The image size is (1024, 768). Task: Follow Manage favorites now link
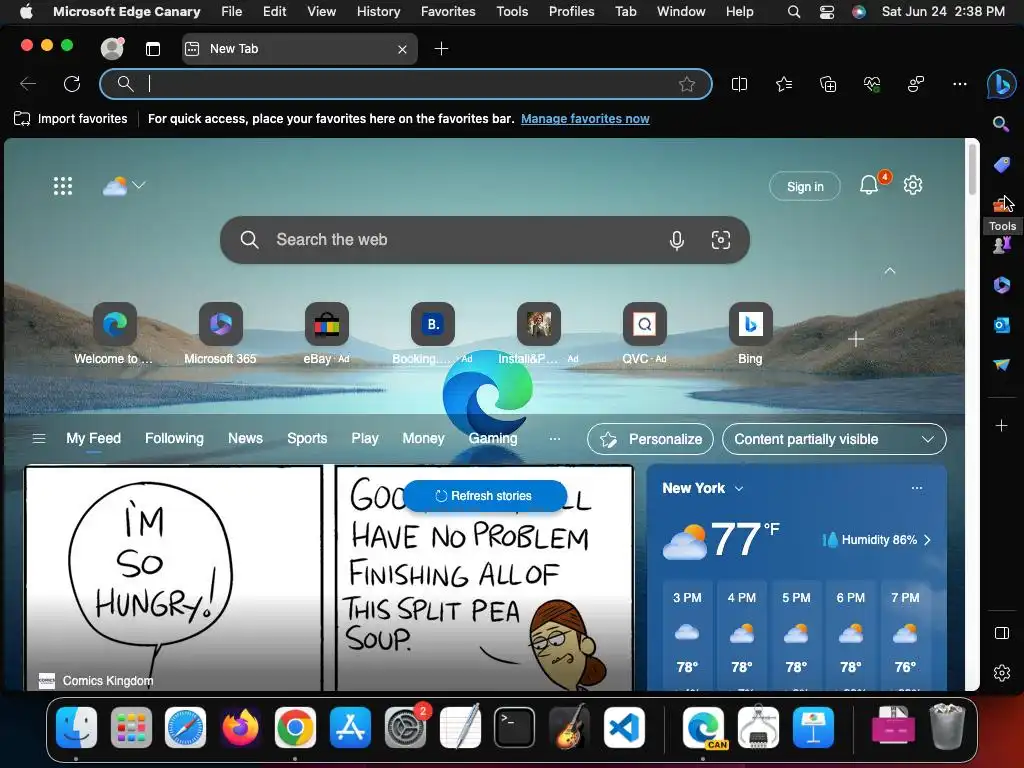tap(585, 119)
